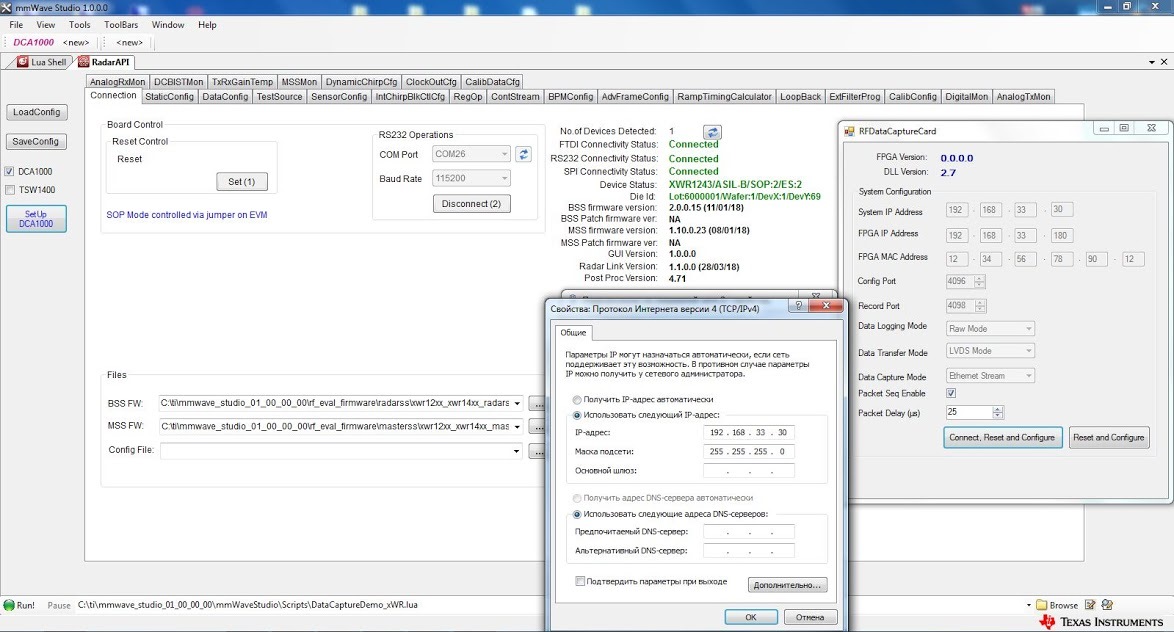Viewport: 1174px width, 632px height.
Task: Switch to the SensorConfig tab
Action: [339, 97]
